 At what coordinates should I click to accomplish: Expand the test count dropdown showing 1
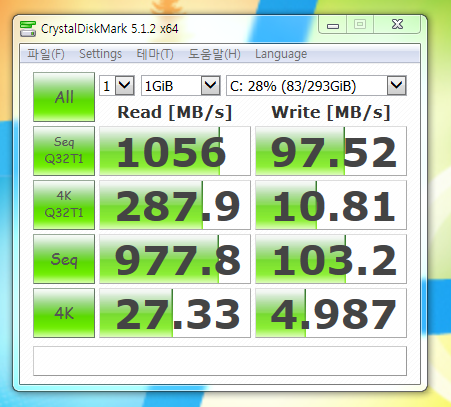117,86
